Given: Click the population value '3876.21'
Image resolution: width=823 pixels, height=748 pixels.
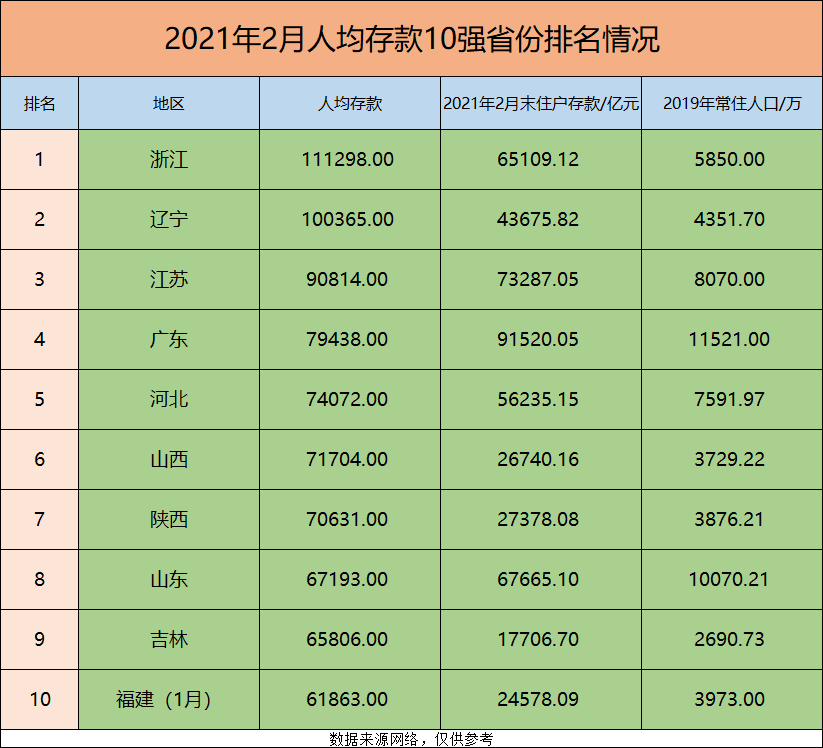Looking at the screenshot, I should [x=730, y=520].
